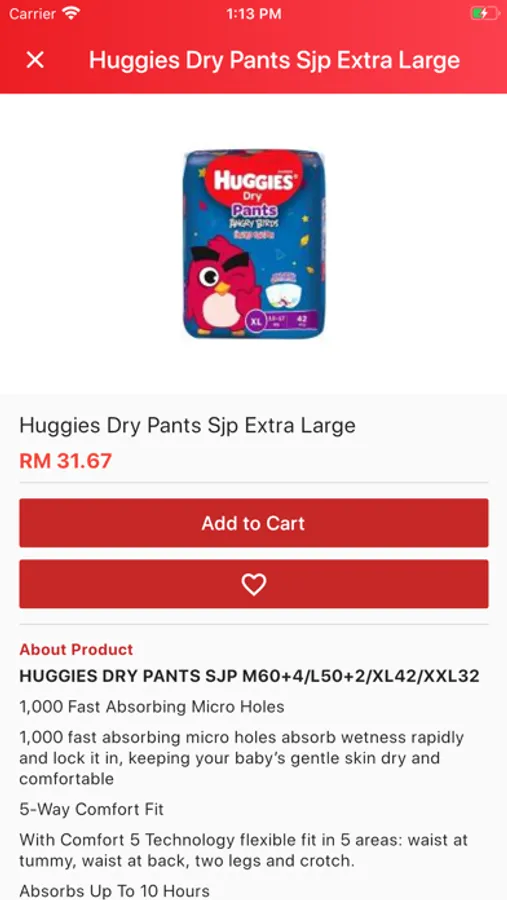Tap the battery icon in status bar
This screenshot has height=900, width=507.
485,13
